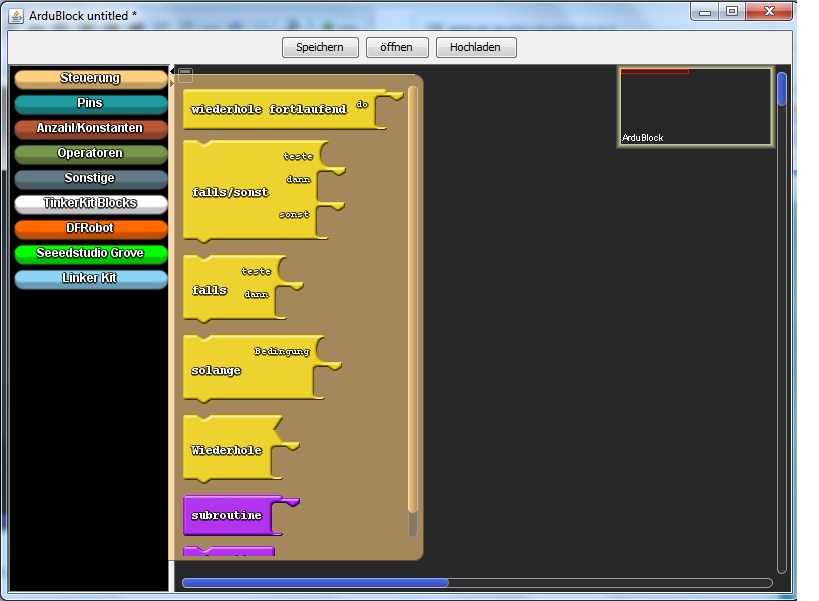Show Seeedstudio Grove blocks
Viewport: 819px width, 601px height.
pyautogui.click(x=90, y=254)
